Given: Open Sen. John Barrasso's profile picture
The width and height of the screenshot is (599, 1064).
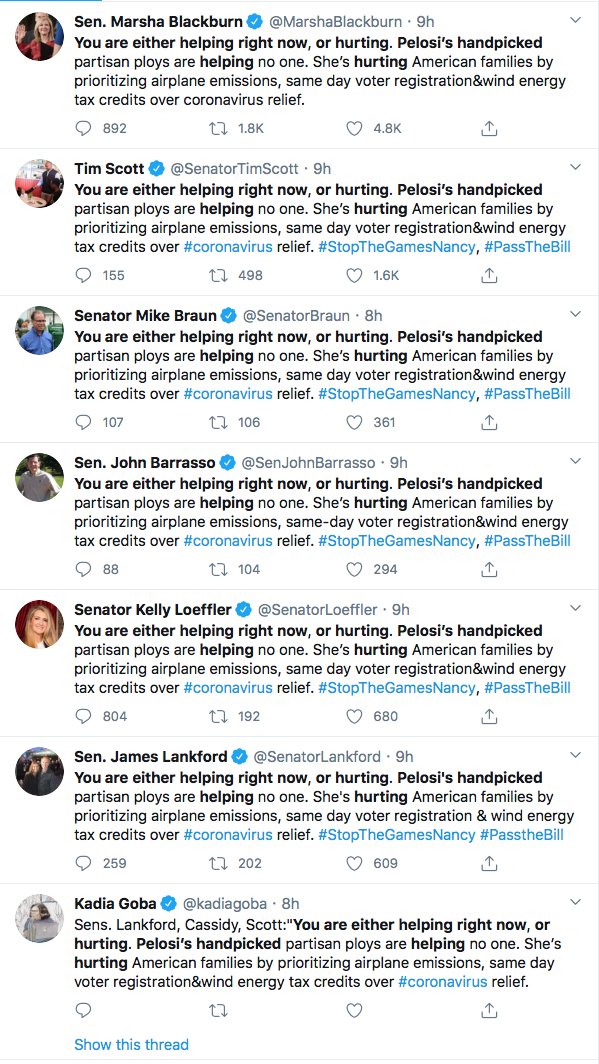Looking at the screenshot, I should tap(39, 477).
